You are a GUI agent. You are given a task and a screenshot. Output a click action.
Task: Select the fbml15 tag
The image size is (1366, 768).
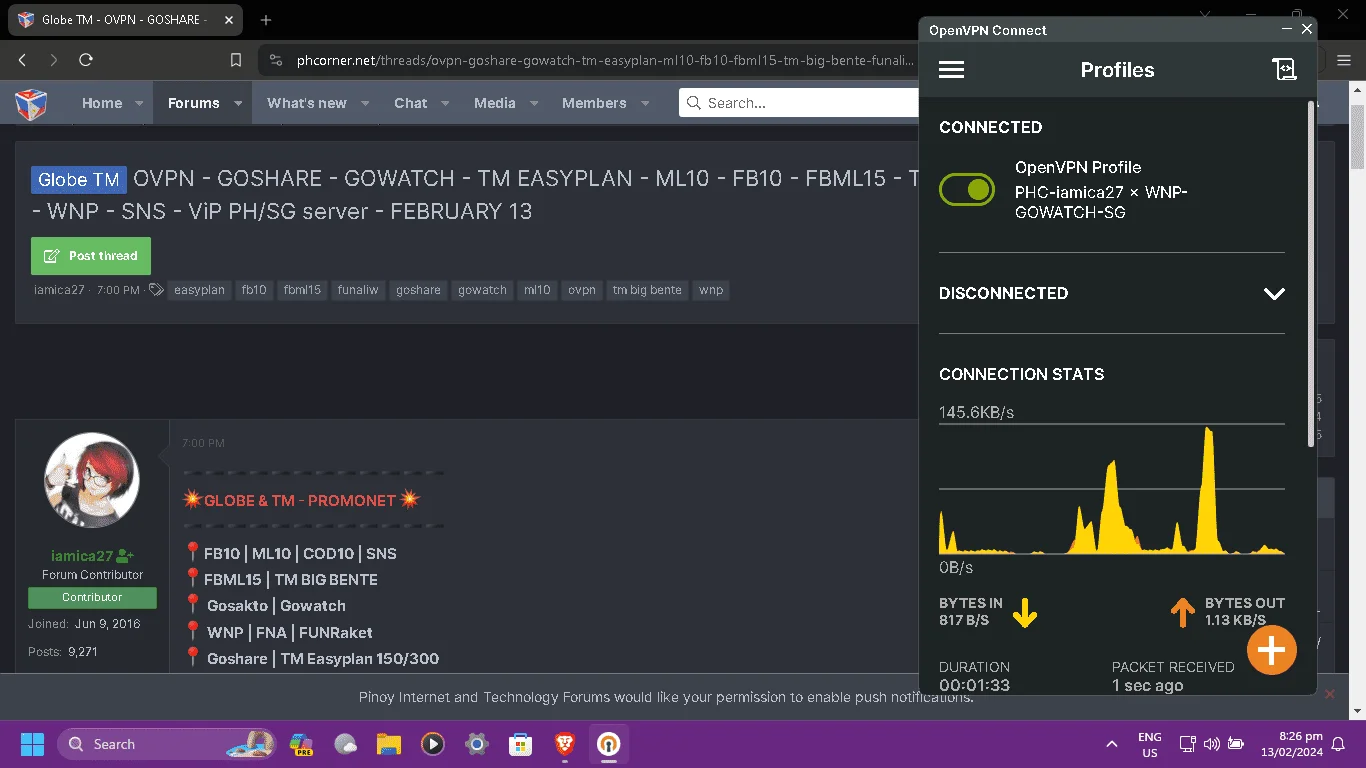pos(302,290)
